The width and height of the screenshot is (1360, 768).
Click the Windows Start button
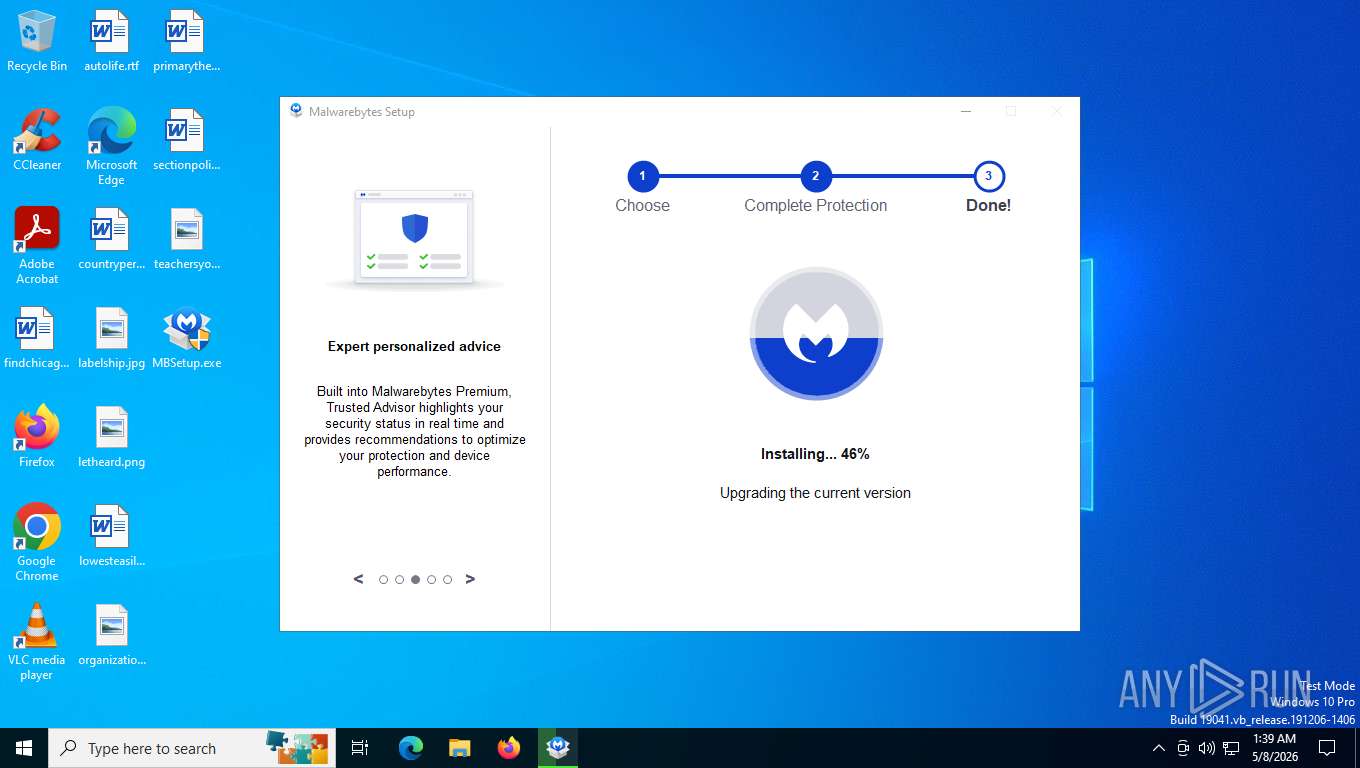point(24,748)
